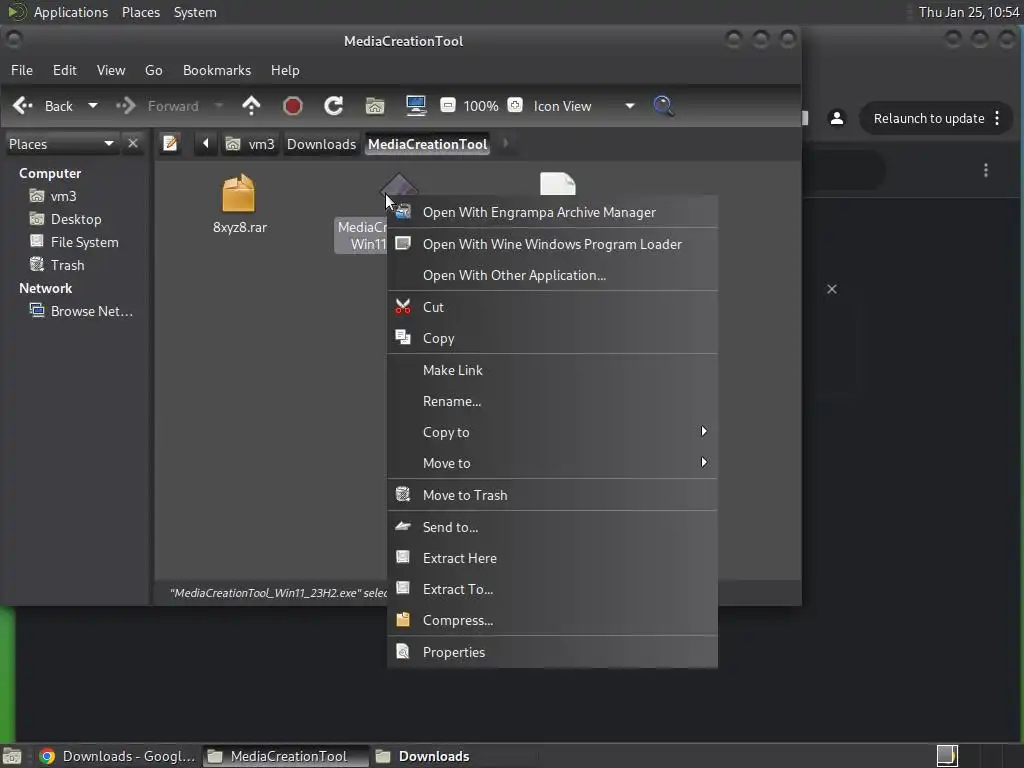Expand the Move to submenu
This screenshot has height=768, width=1024.
552,463
